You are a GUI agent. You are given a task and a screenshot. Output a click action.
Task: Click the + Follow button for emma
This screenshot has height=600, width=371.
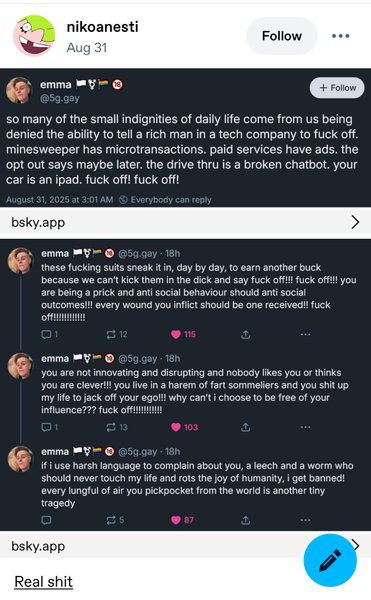click(337, 88)
